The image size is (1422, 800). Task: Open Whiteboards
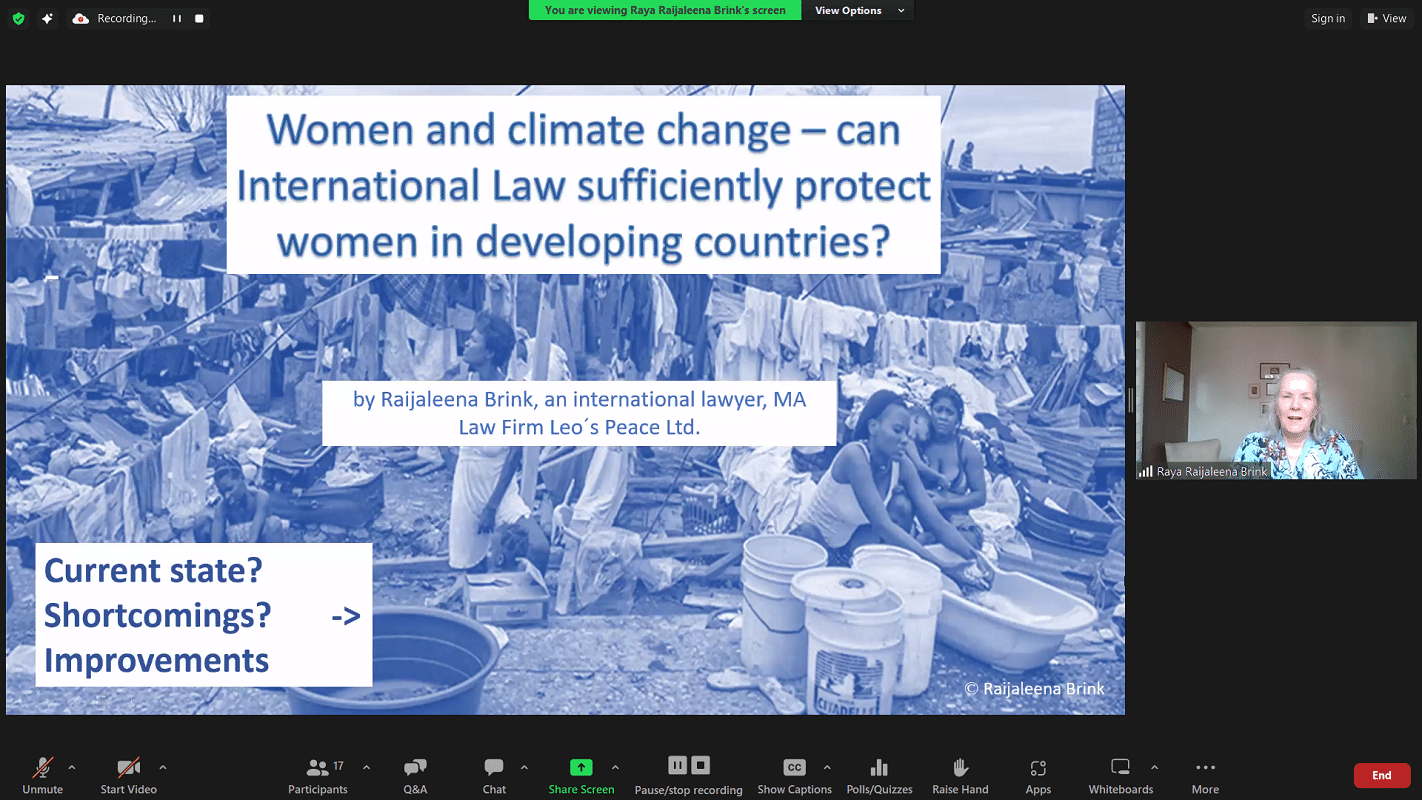point(1120,775)
